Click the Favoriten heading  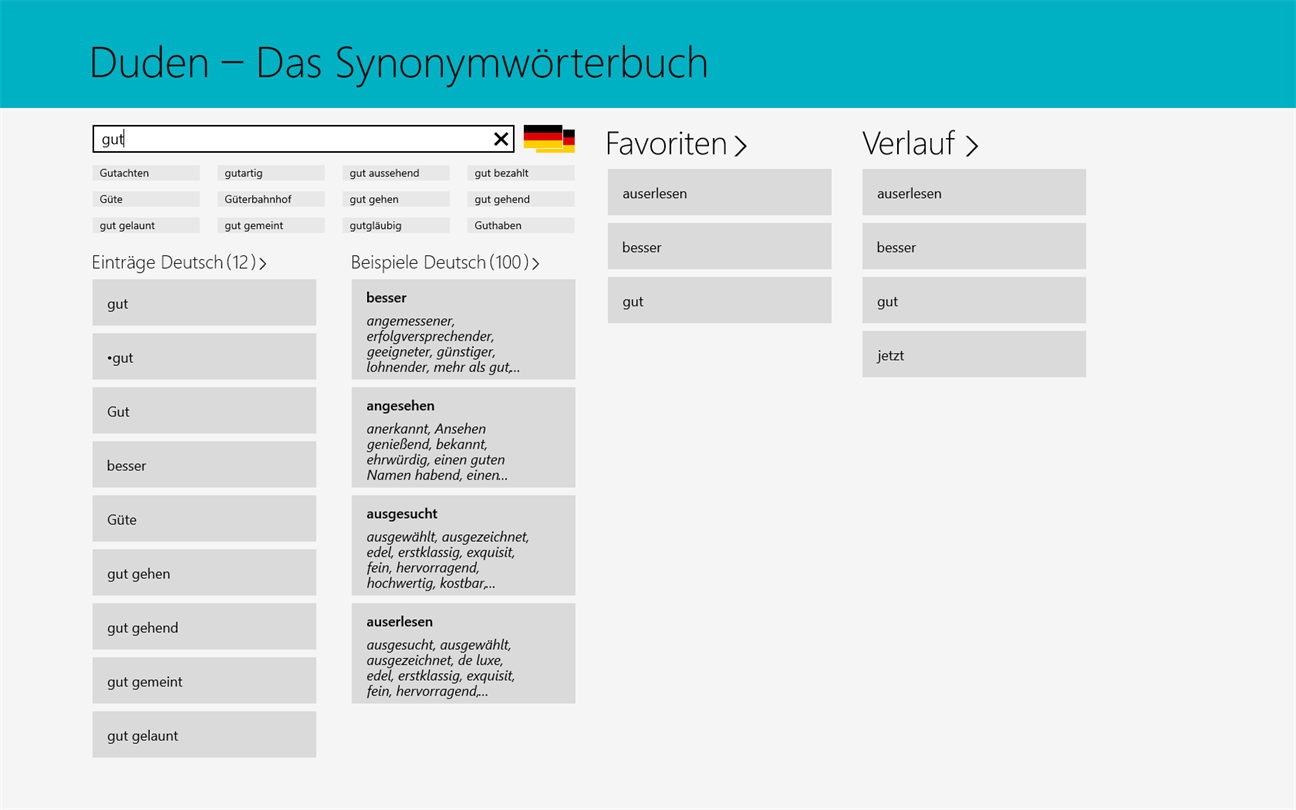tap(666, 144)
